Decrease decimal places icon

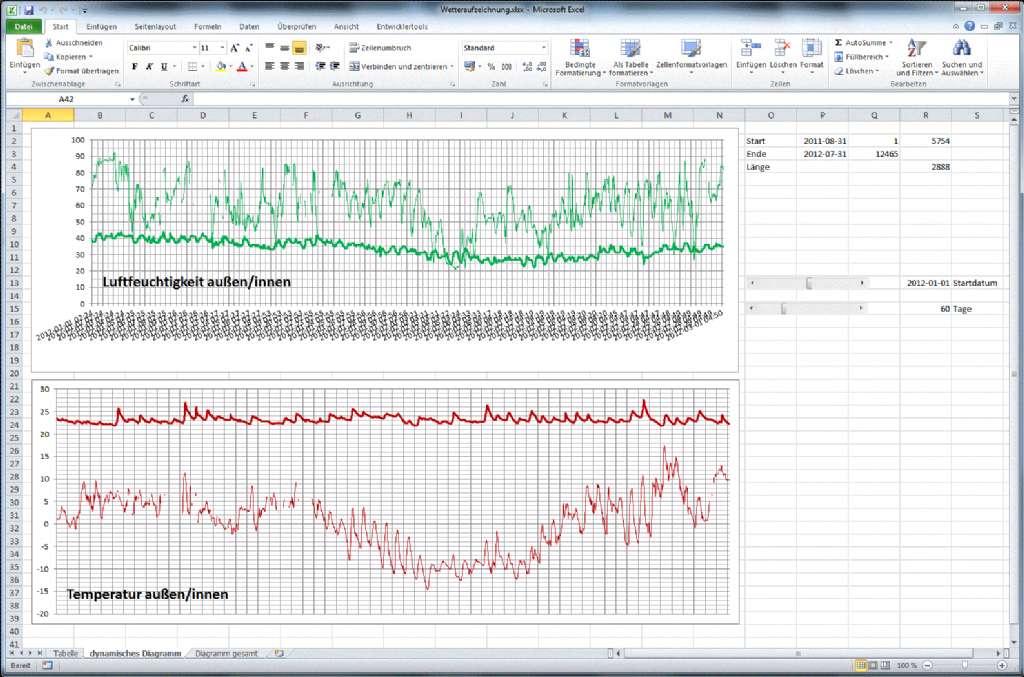click(x=542, y=67)
